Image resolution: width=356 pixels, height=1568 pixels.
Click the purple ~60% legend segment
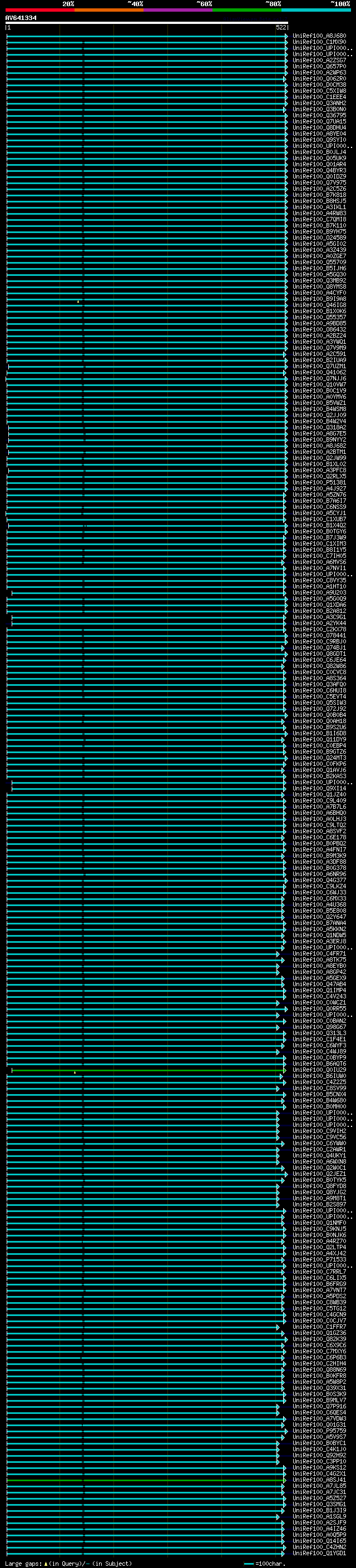[x=177, y=10]
